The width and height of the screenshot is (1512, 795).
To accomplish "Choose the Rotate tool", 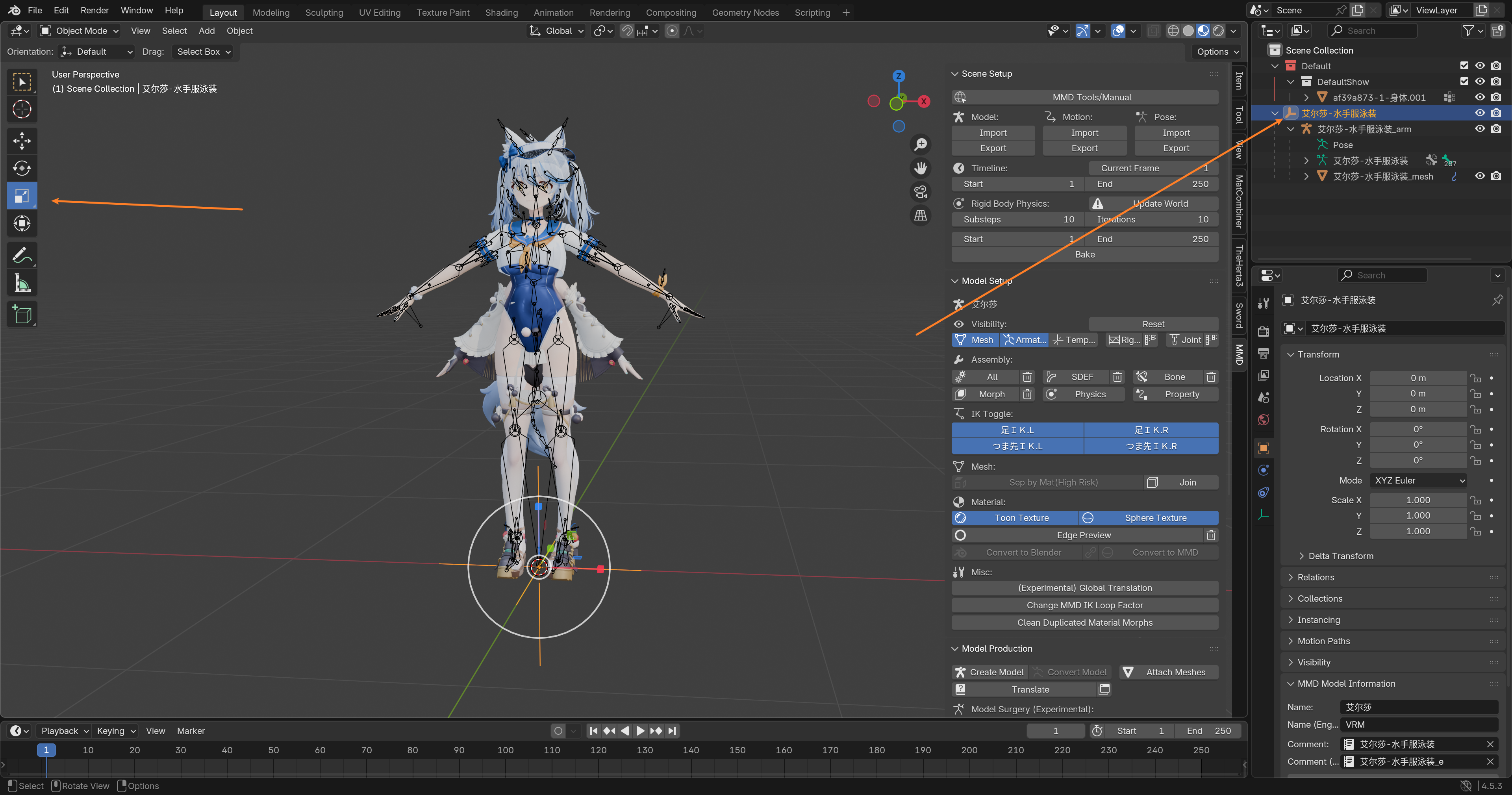I will pyautogui.click(x=22, y=169).
